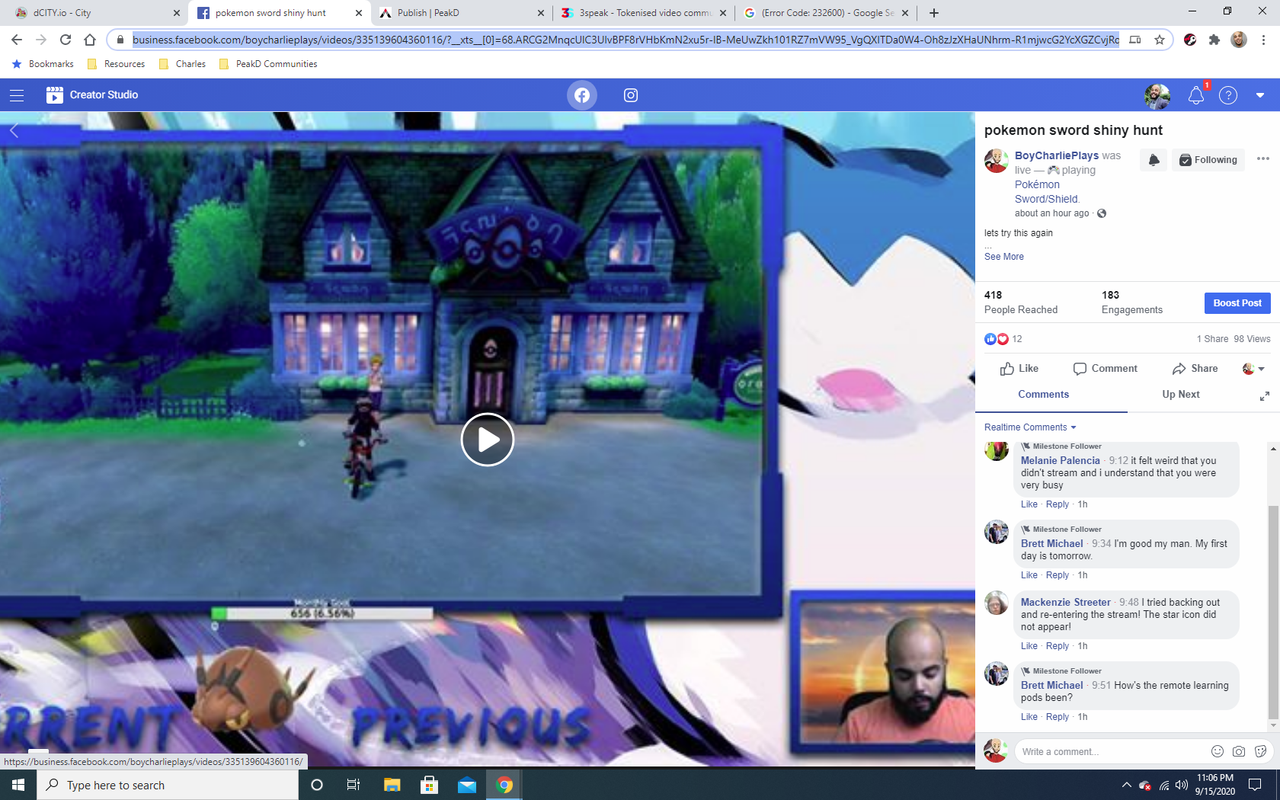Switch to the Error Code 232600 Google tab
Viewport: 1280px width, 800px height.
point(828,13)
